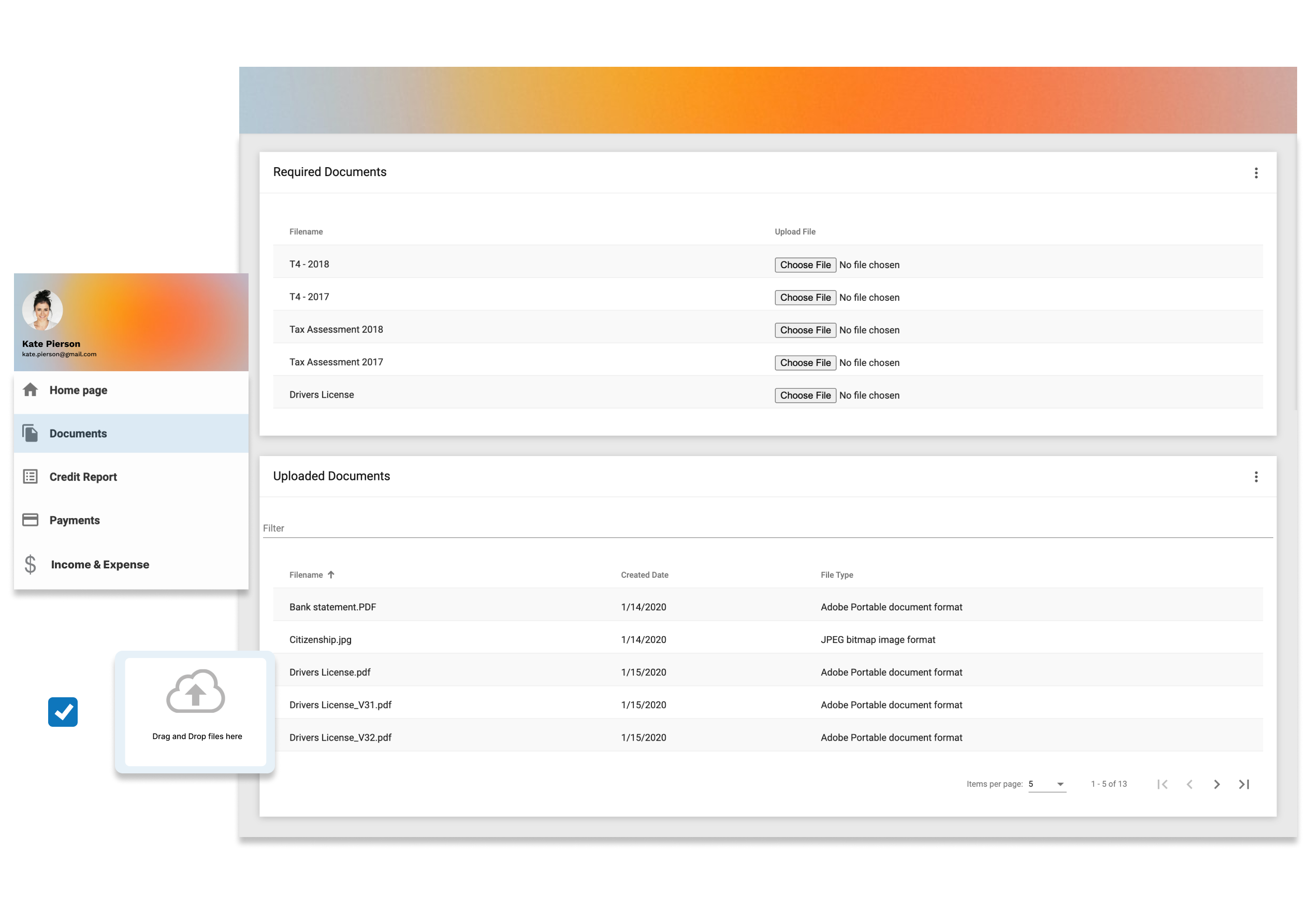Click the Filter input field
This screenshot has height=924, width=1308.
point(767,528)
